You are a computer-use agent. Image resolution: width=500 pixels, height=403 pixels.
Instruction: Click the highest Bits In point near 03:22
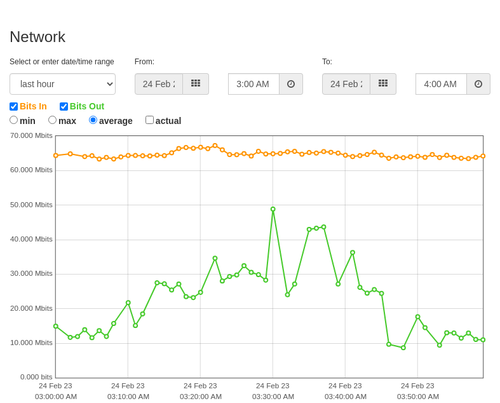coord(215,146)
